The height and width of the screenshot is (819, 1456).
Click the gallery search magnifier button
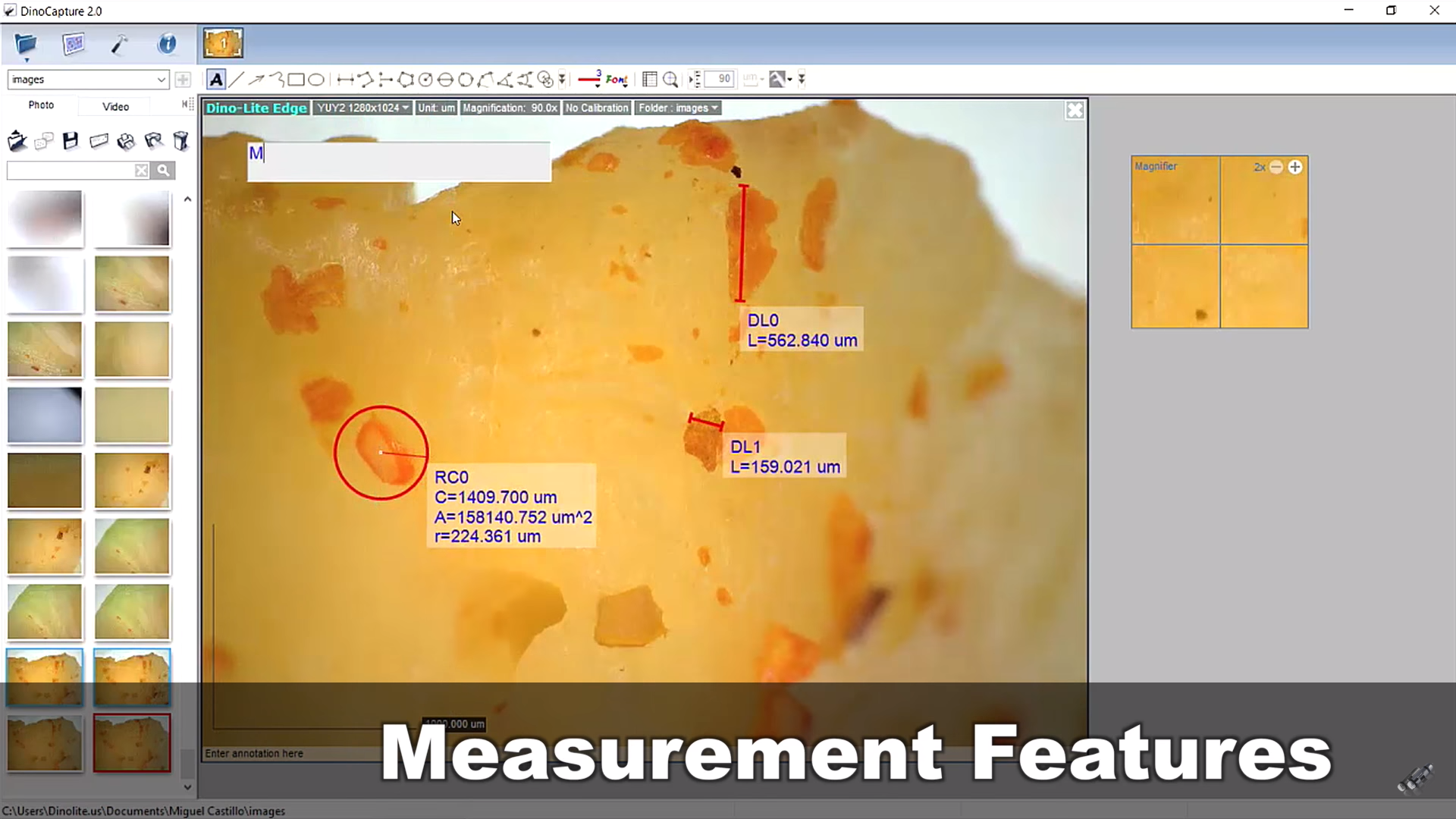click(x=163, y=171)
